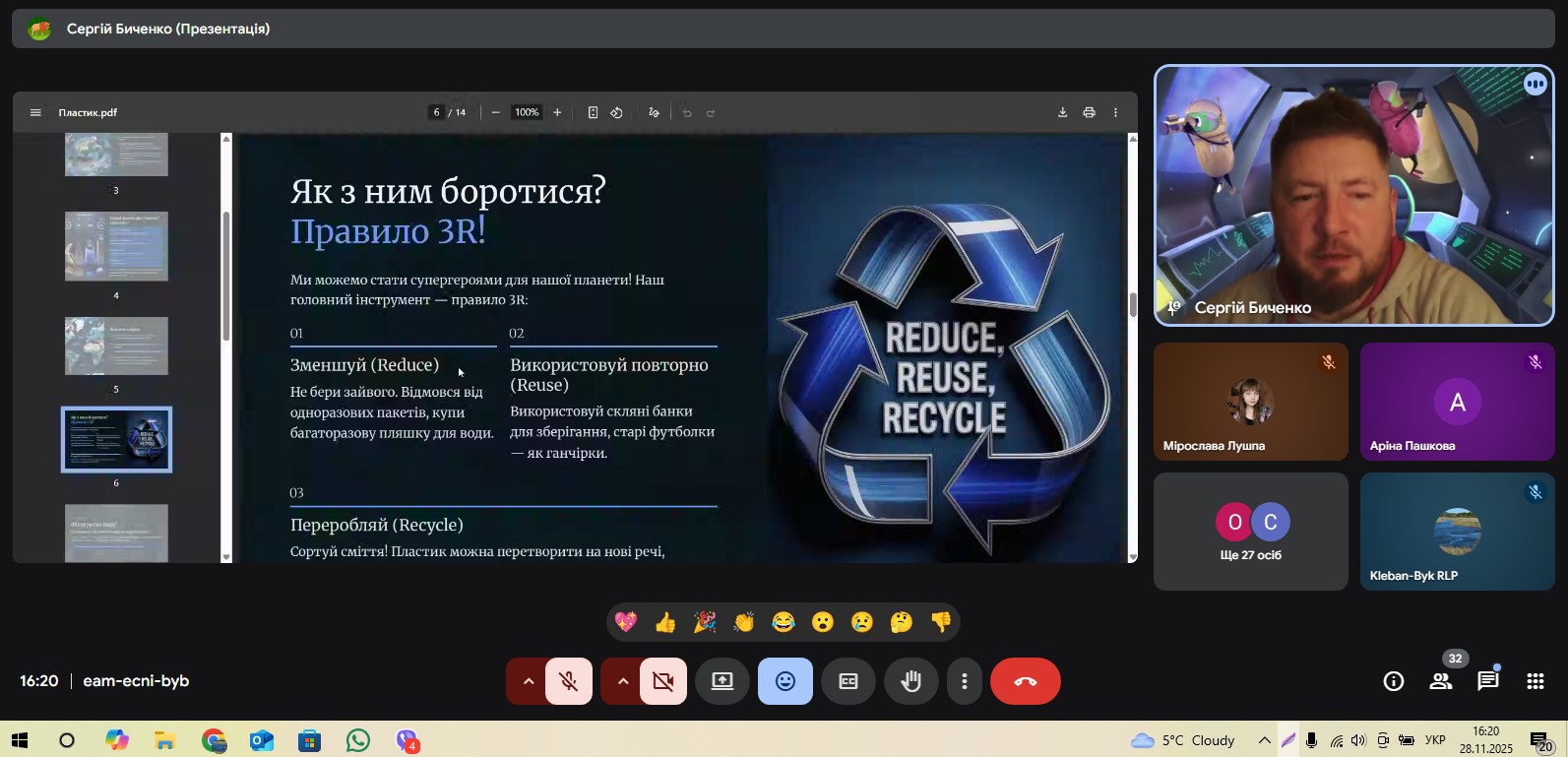The image size is (1568, 757).
Task: Start sharing your screen
Action: tap(722, 681)
